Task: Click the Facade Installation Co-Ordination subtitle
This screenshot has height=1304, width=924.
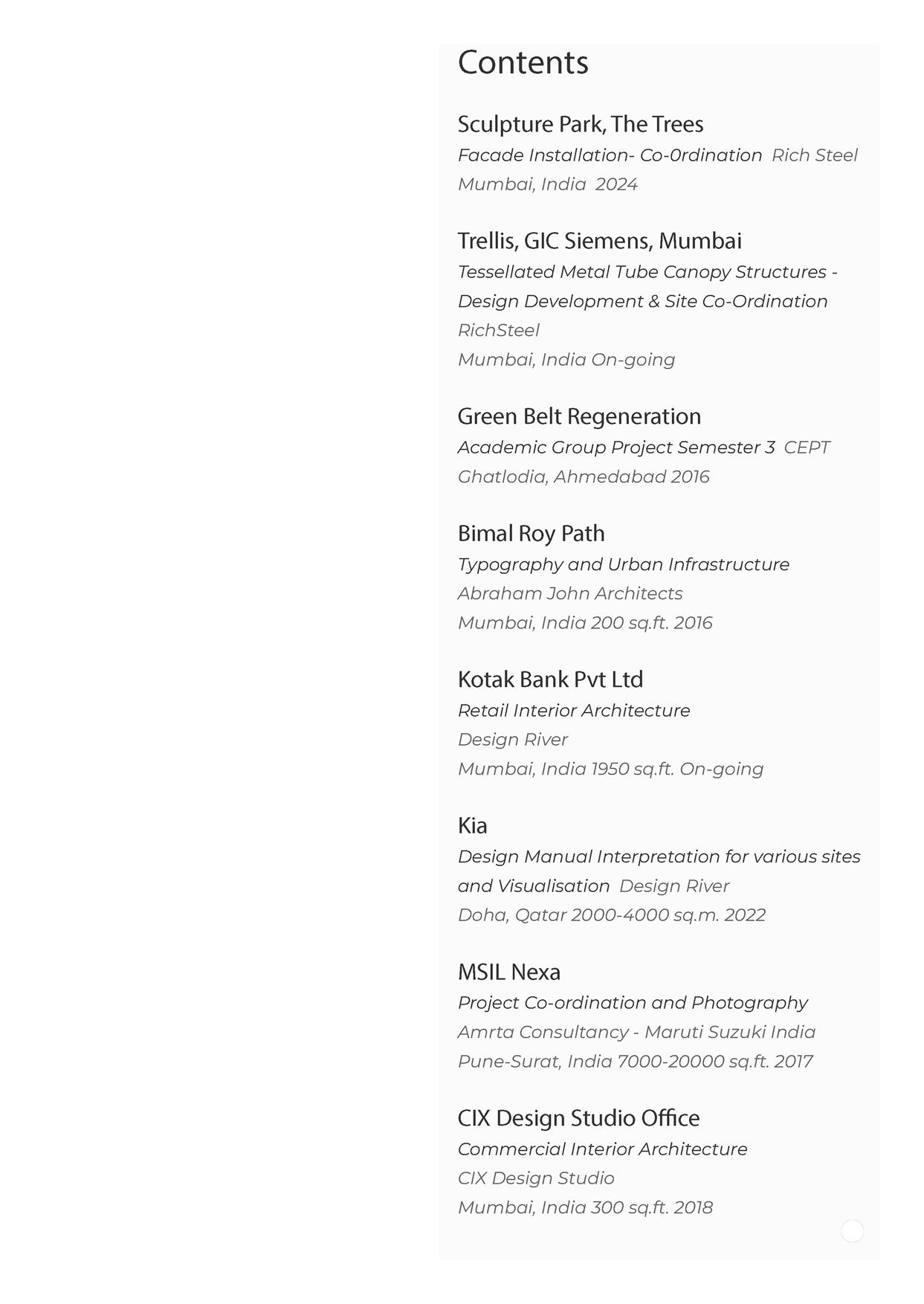Action: pyautogui.click(x=610, y=155)
